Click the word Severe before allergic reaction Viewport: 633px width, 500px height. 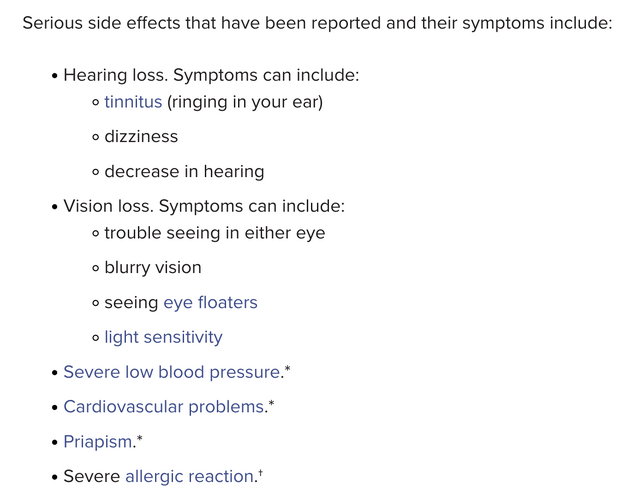(92, 476)
